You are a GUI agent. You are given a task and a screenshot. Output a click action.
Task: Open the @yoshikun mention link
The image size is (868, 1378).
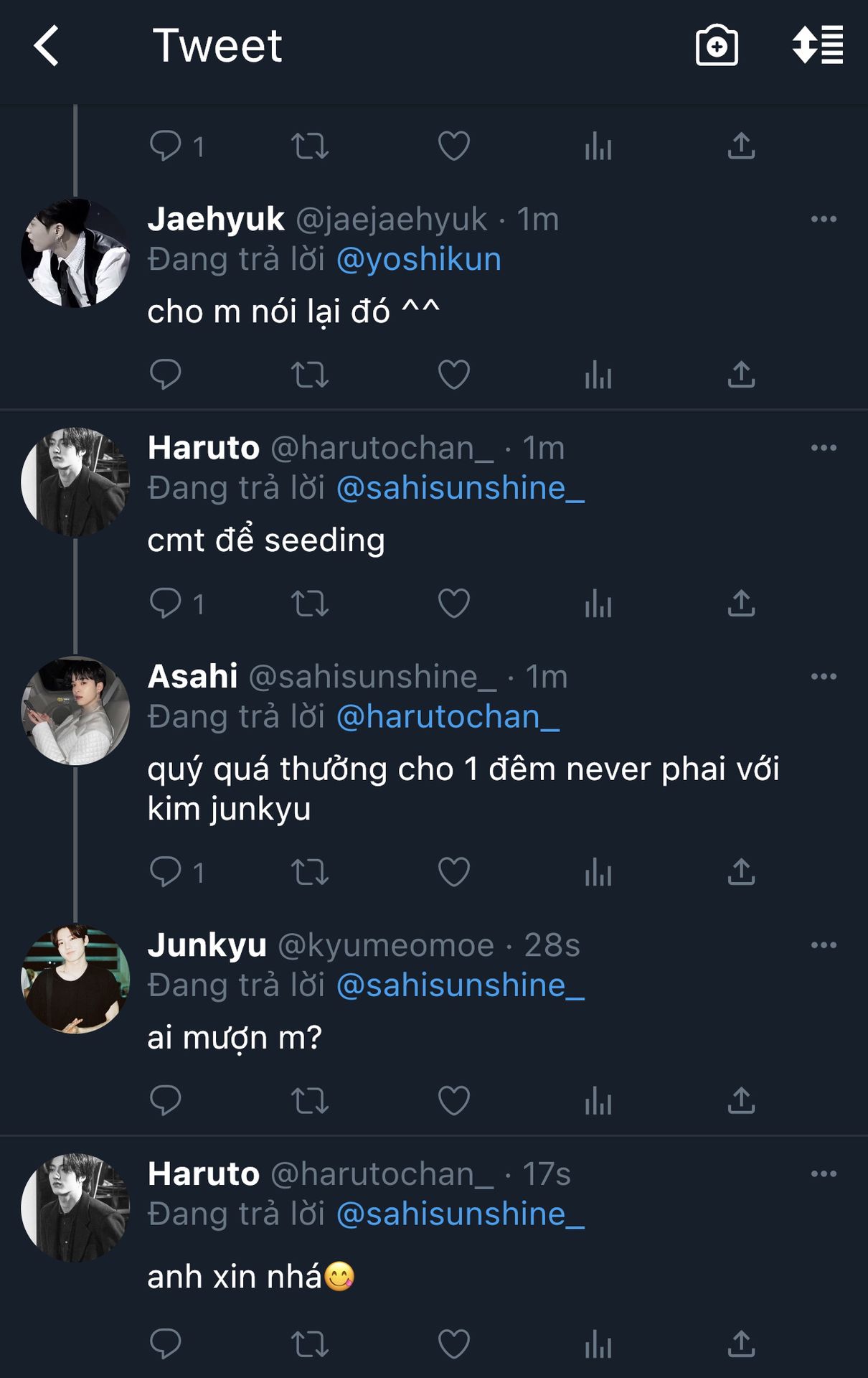click(x=418, y=259)
